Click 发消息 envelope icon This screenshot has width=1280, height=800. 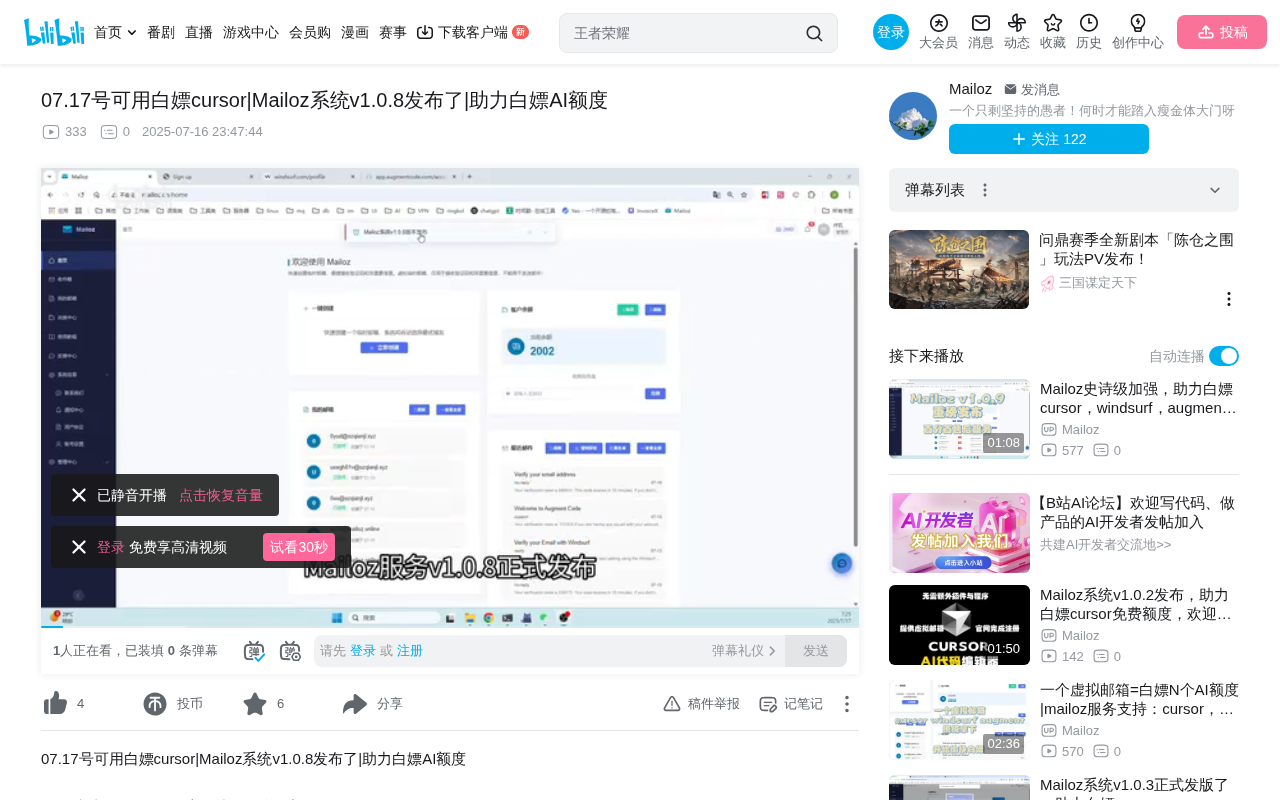[x=1010, y=89]
